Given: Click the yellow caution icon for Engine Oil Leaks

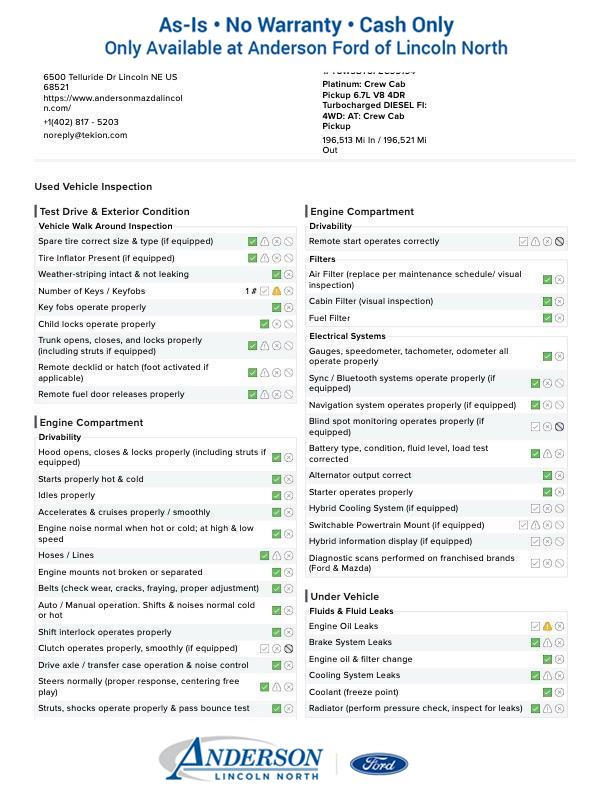Looking at the screenshot, I should (547, 627).
